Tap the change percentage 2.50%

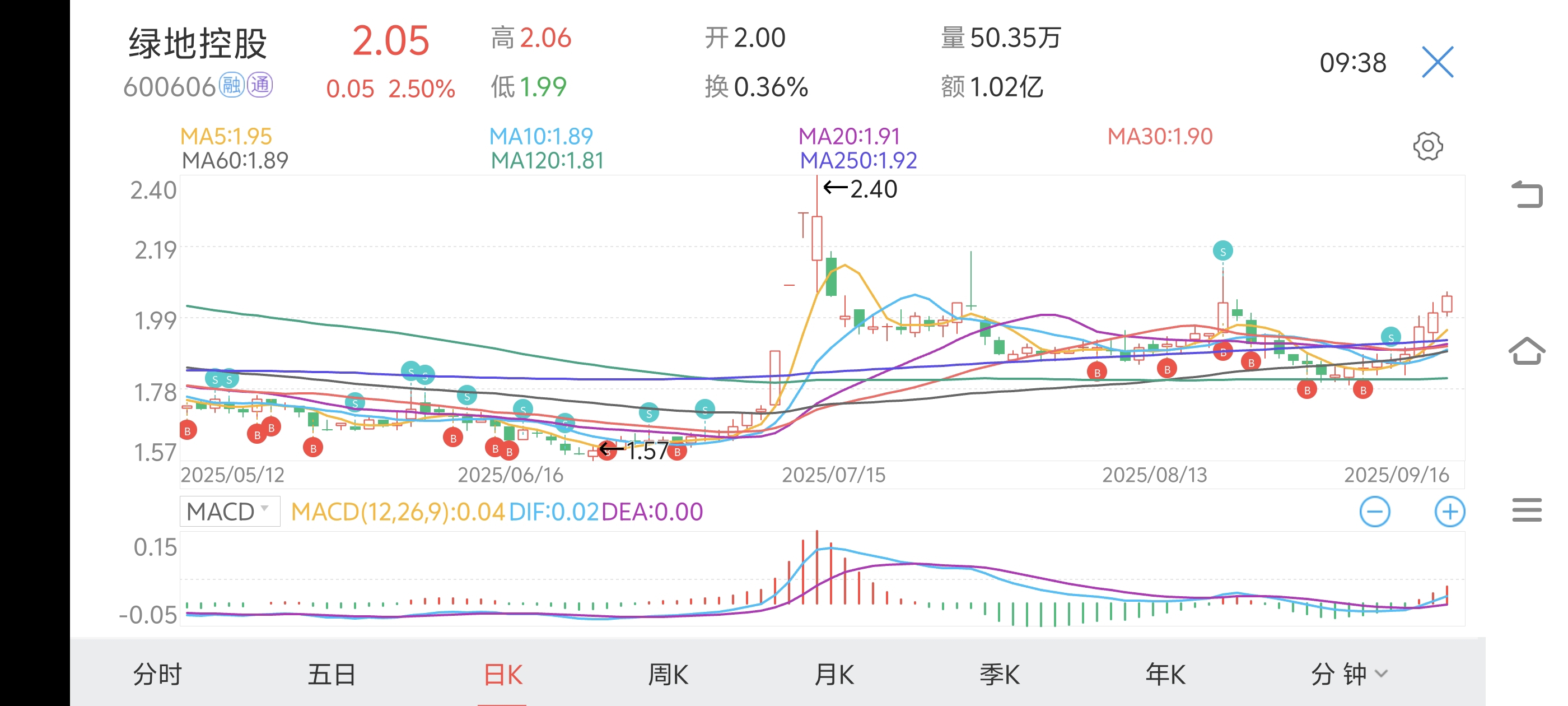click(x=421, y=89)
